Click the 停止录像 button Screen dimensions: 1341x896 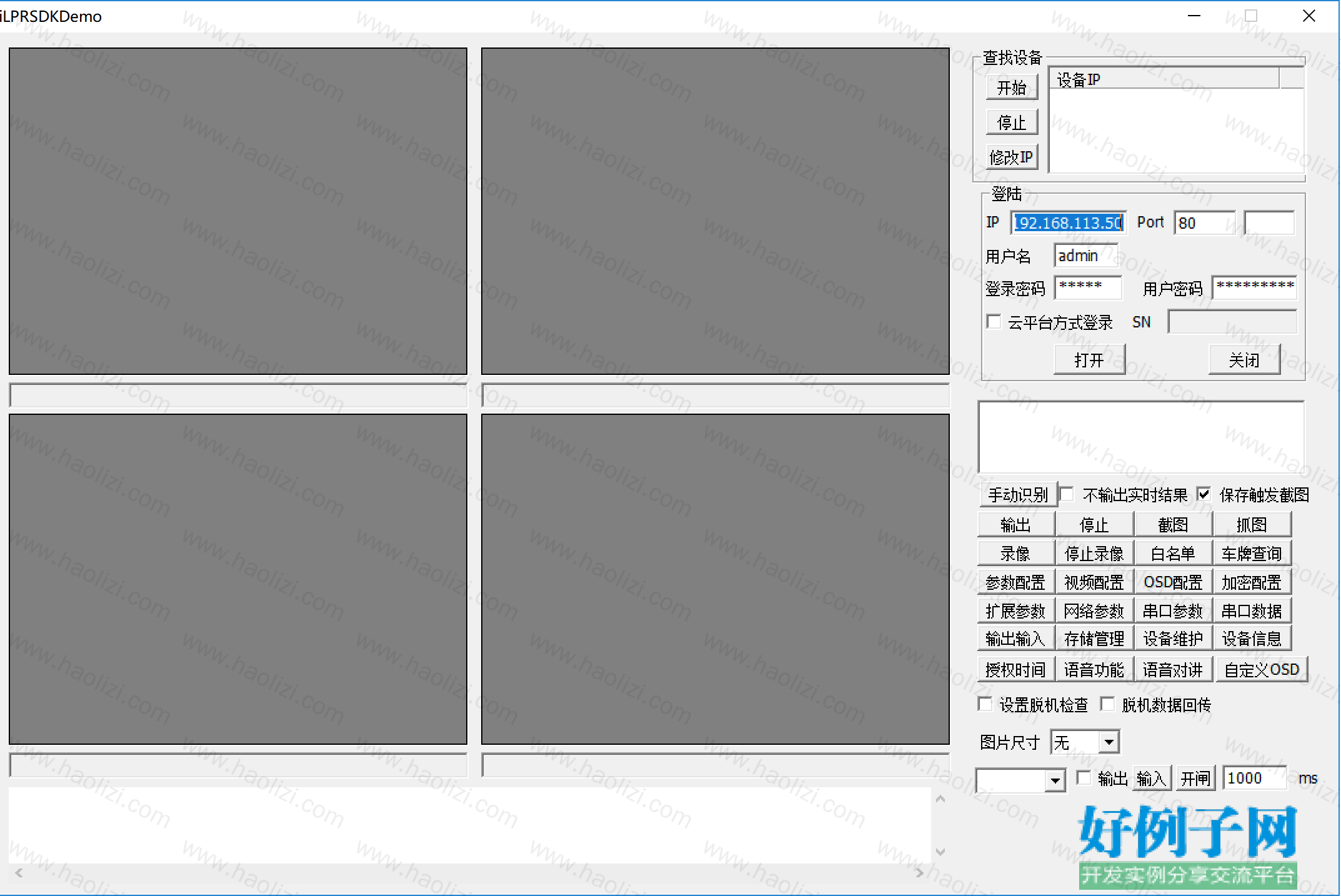point(1095,553)
